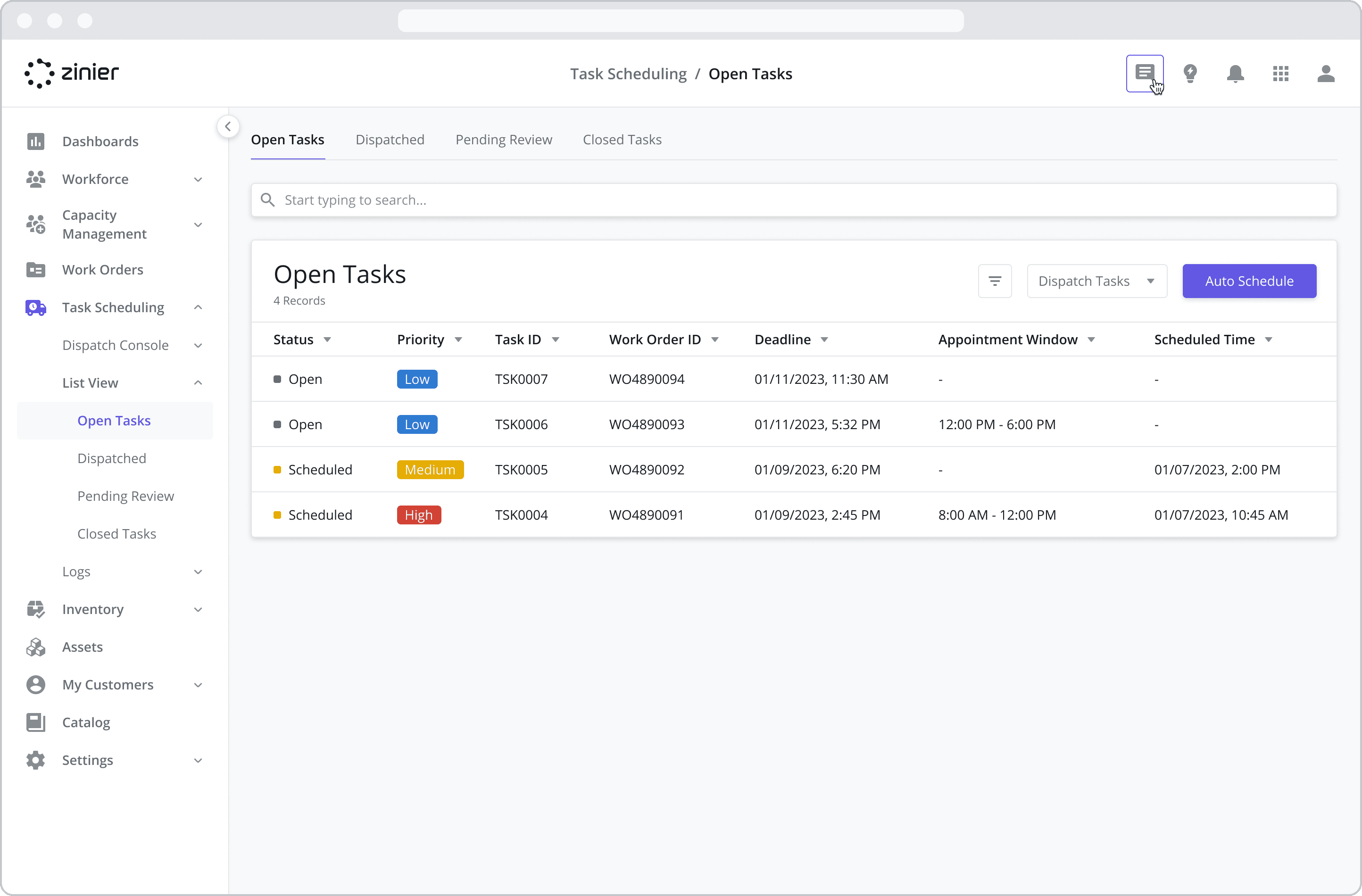
Task: Click the lightbulb insights icon
Action: tap(1190, 73)
